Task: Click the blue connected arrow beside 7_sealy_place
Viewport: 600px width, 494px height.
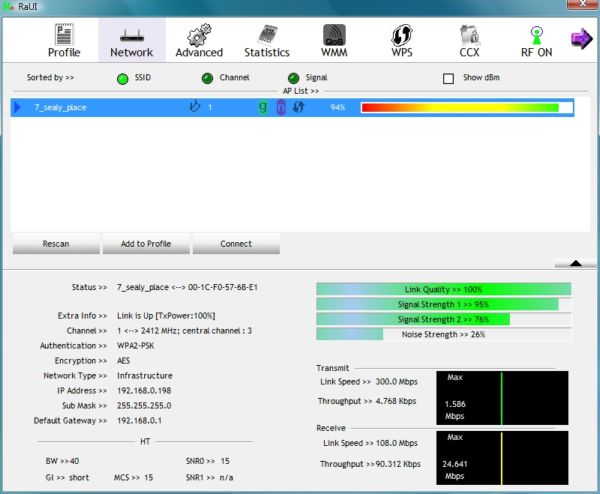Action: tap(17, 107)
